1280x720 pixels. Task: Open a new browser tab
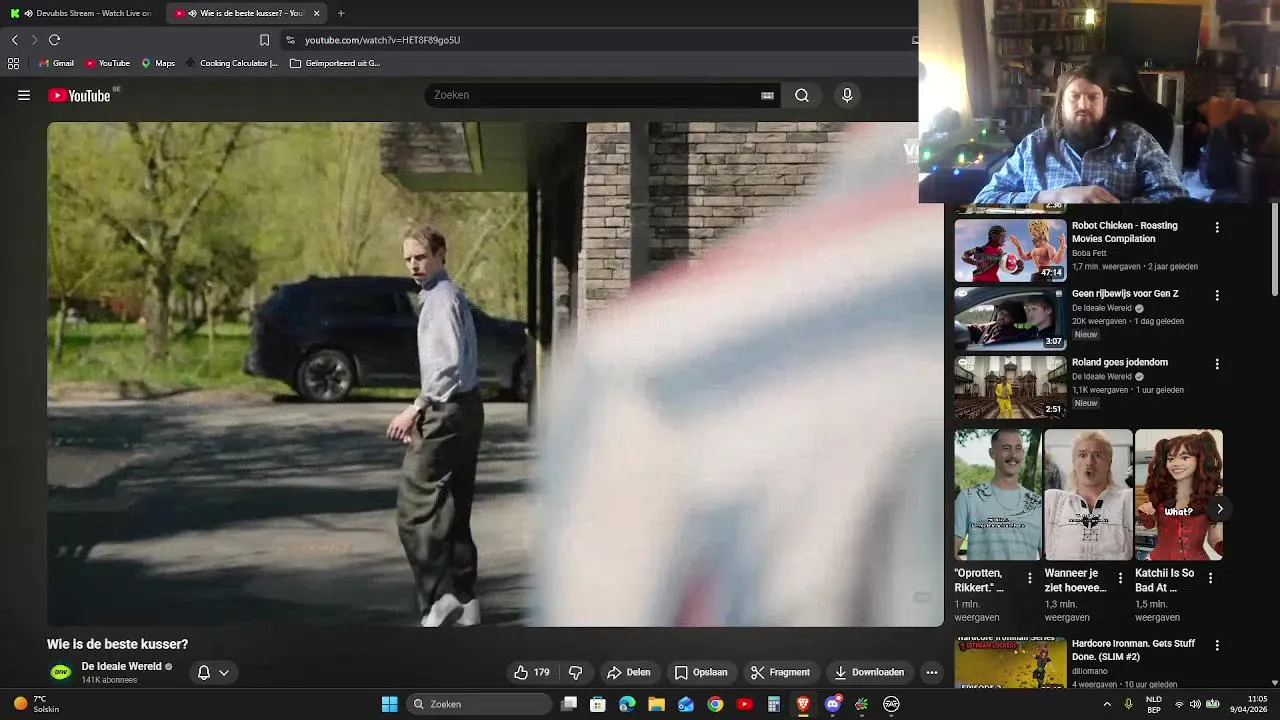tap(341, 13)
